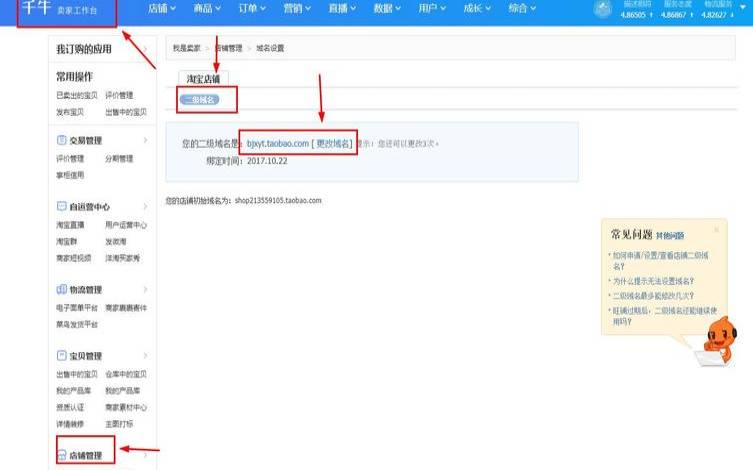753x470 pixels.
Task: Open the 商品 dropdown menu
Action: 208,9
